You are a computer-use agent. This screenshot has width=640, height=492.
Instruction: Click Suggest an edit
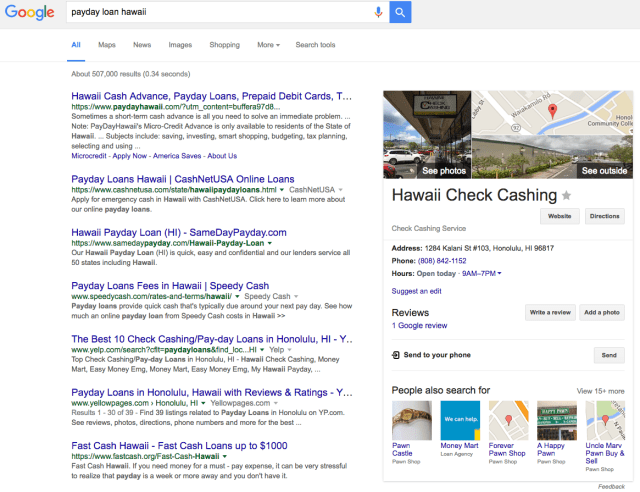(416, 291)
